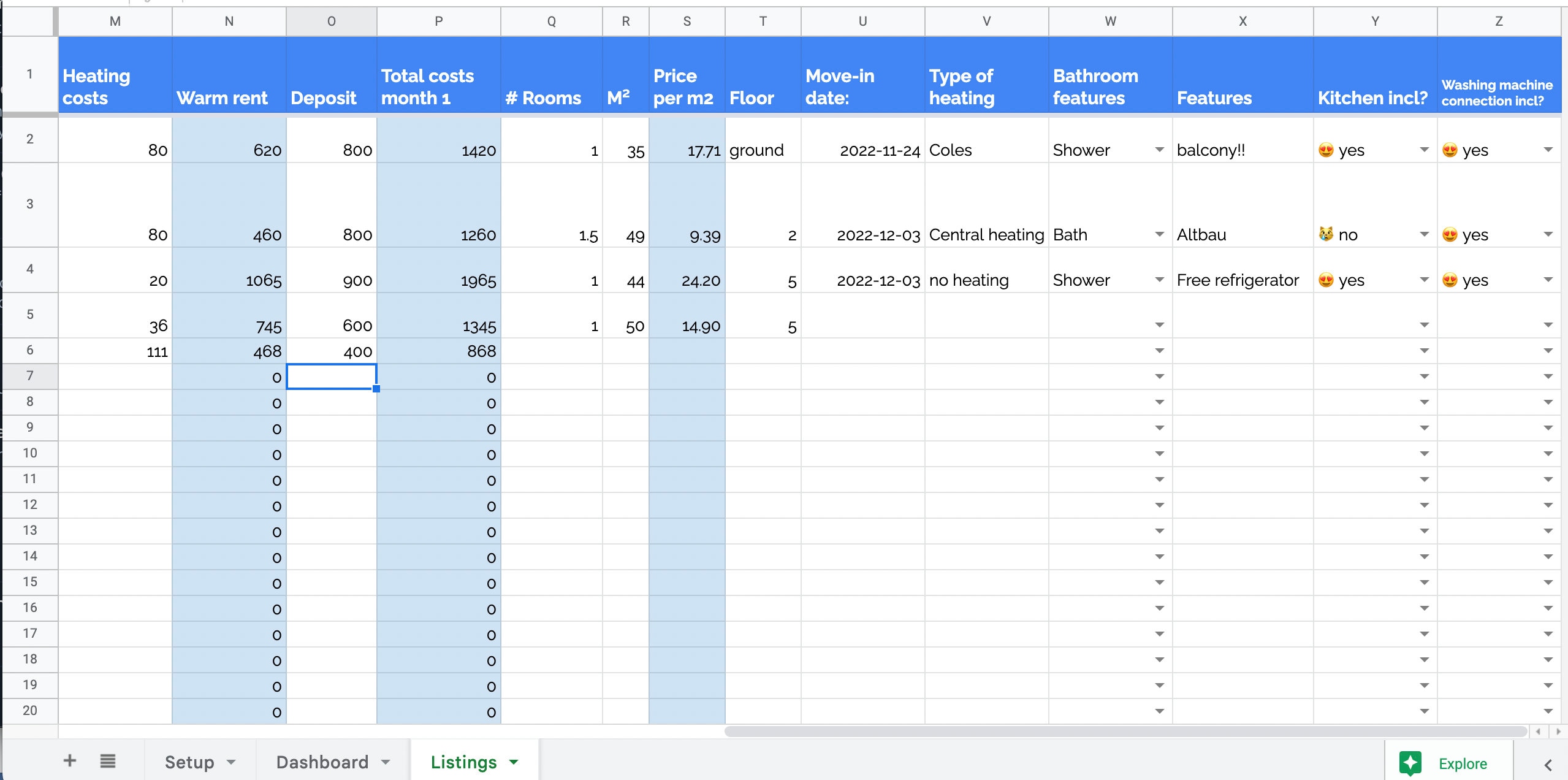Open the Listings tab dropdown arrow
Screen dimensions: 1568x780
(x=514, y=762)
